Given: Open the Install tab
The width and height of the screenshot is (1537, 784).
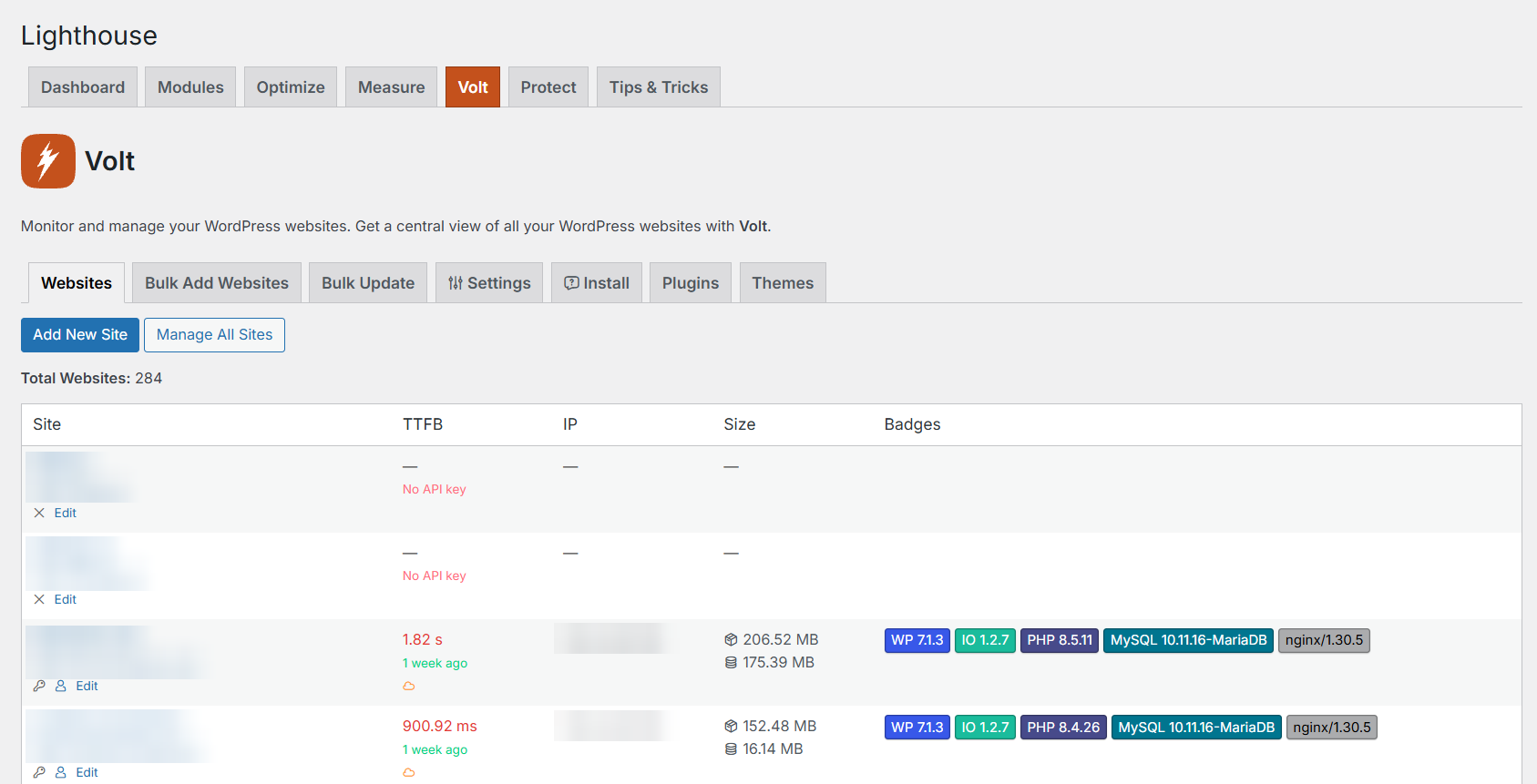Looking at the screenshot, I should (x=597, y=282).
